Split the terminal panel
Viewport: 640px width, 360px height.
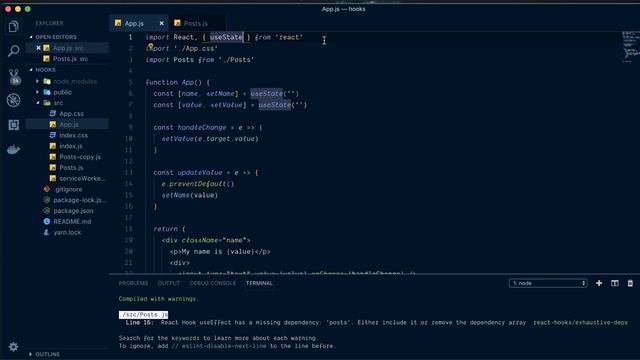[614, 283]
